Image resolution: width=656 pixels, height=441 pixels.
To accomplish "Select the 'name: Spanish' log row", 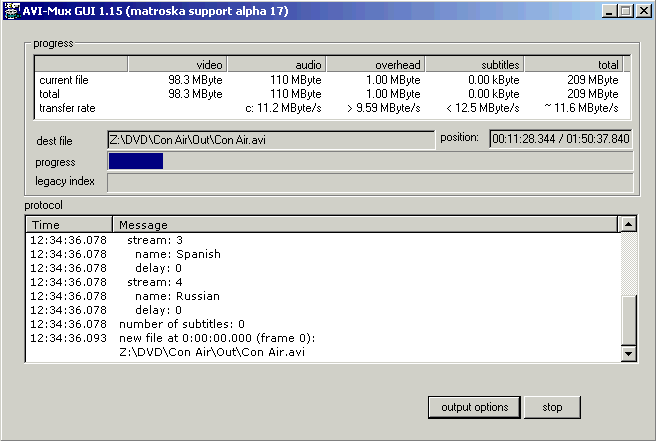I will [323, 254].
